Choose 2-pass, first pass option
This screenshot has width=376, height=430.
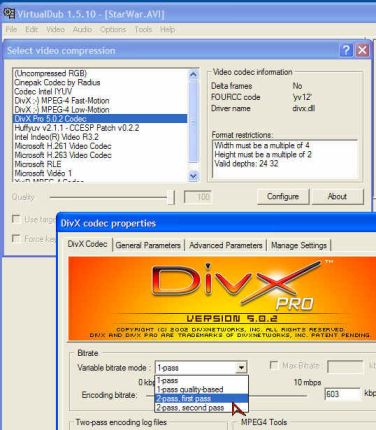[201, 398]
